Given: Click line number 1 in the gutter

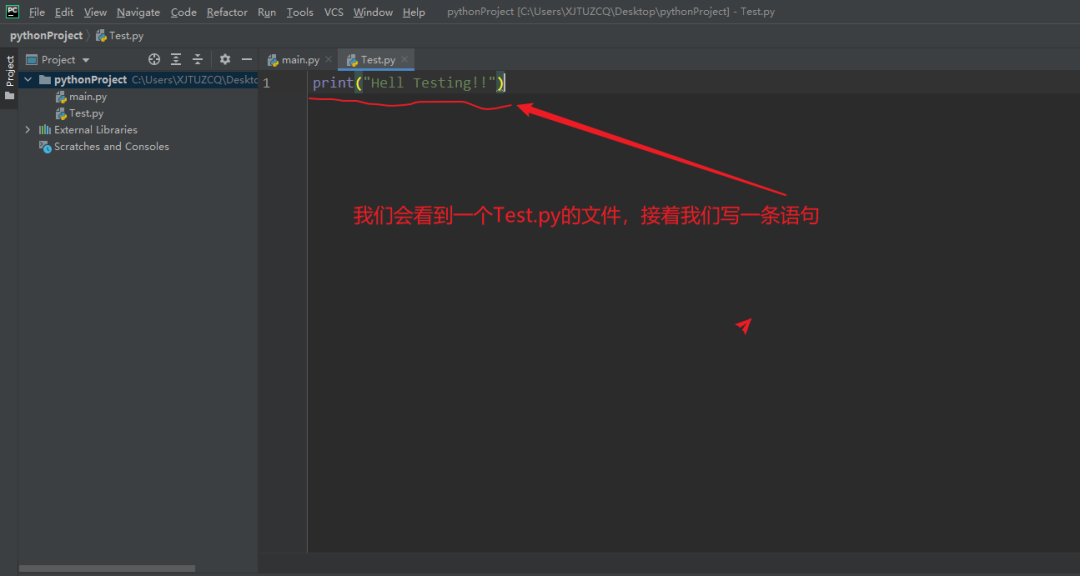Looking at the screenshot, I should [267, 83].
